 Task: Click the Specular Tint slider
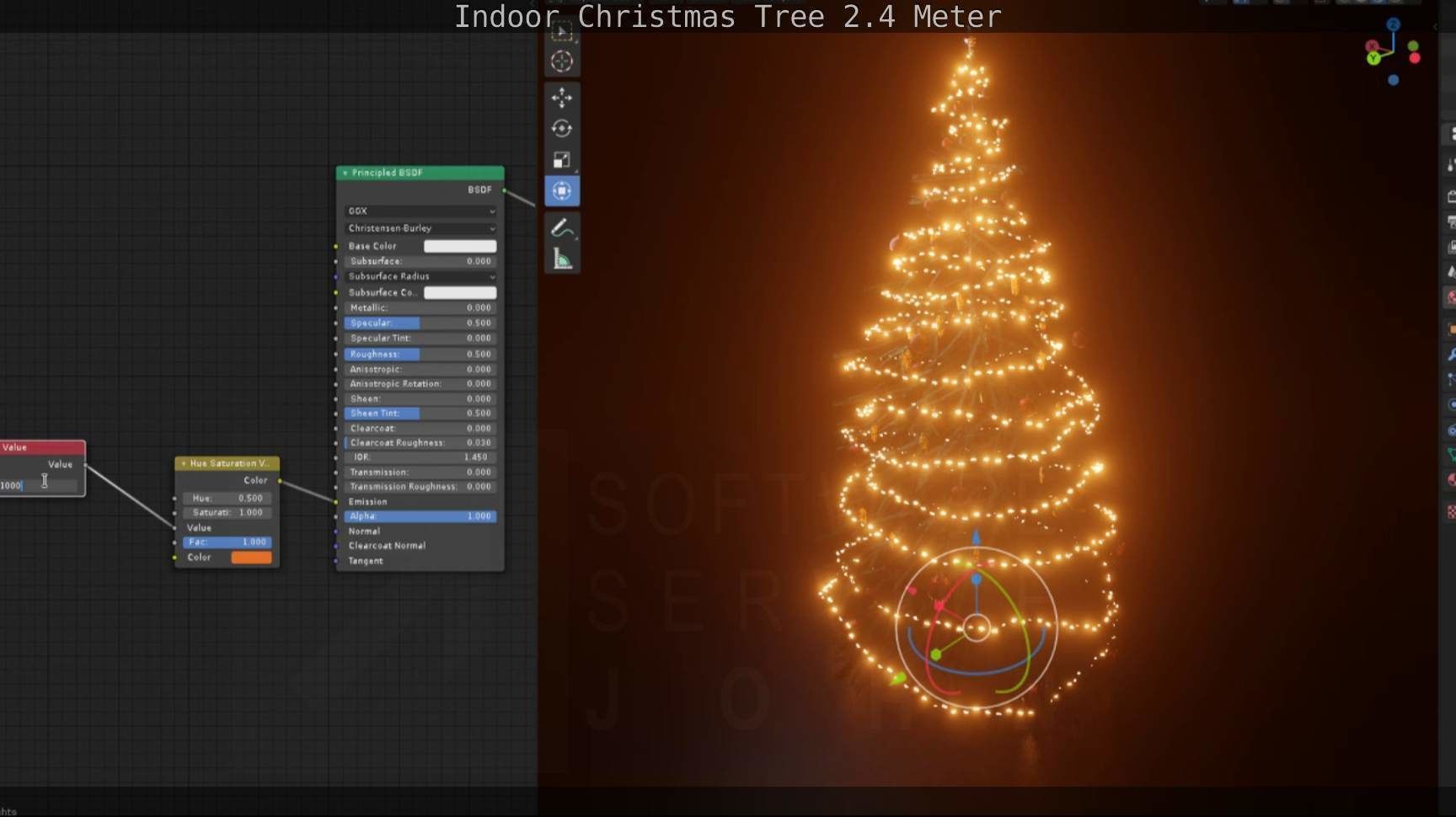420,339
